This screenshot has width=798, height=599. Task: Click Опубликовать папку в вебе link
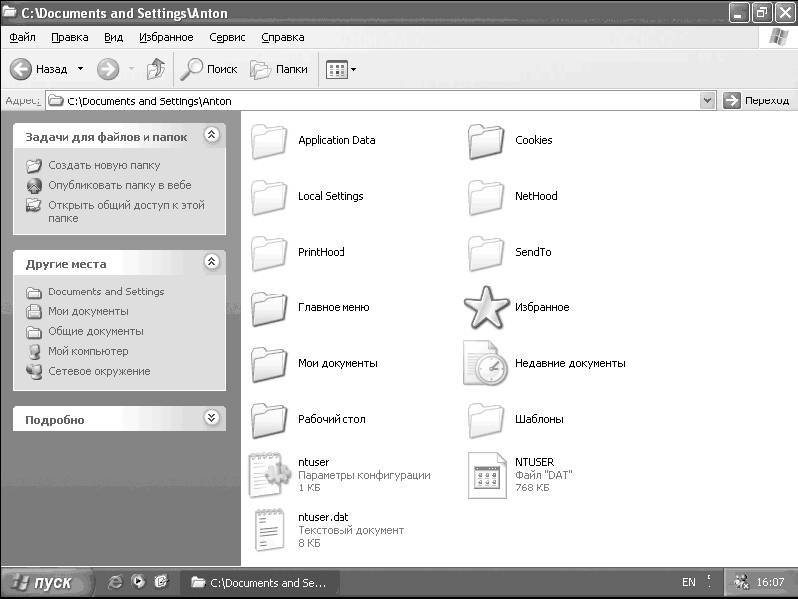(120, 185)
